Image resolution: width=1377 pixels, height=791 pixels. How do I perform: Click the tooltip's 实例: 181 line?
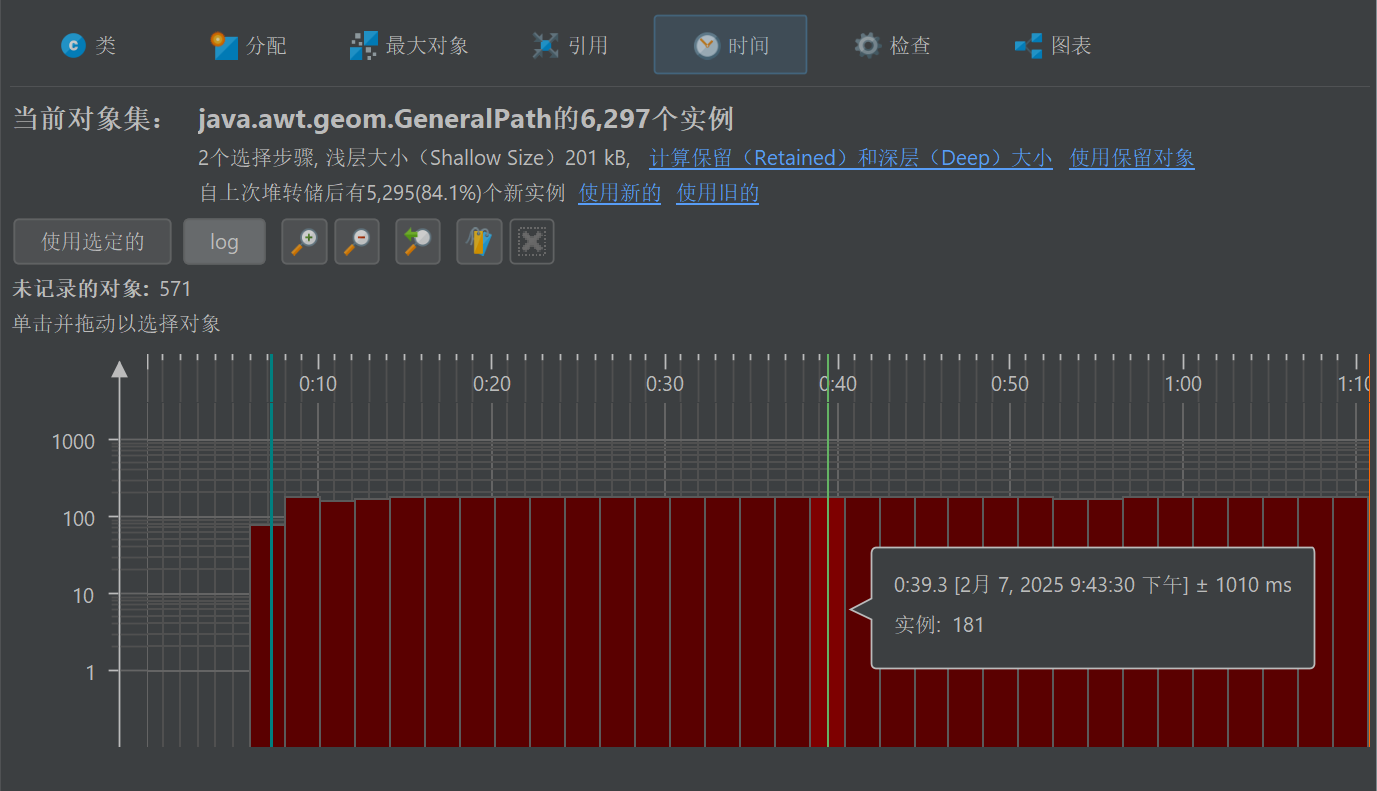click(x=939, y=625)
